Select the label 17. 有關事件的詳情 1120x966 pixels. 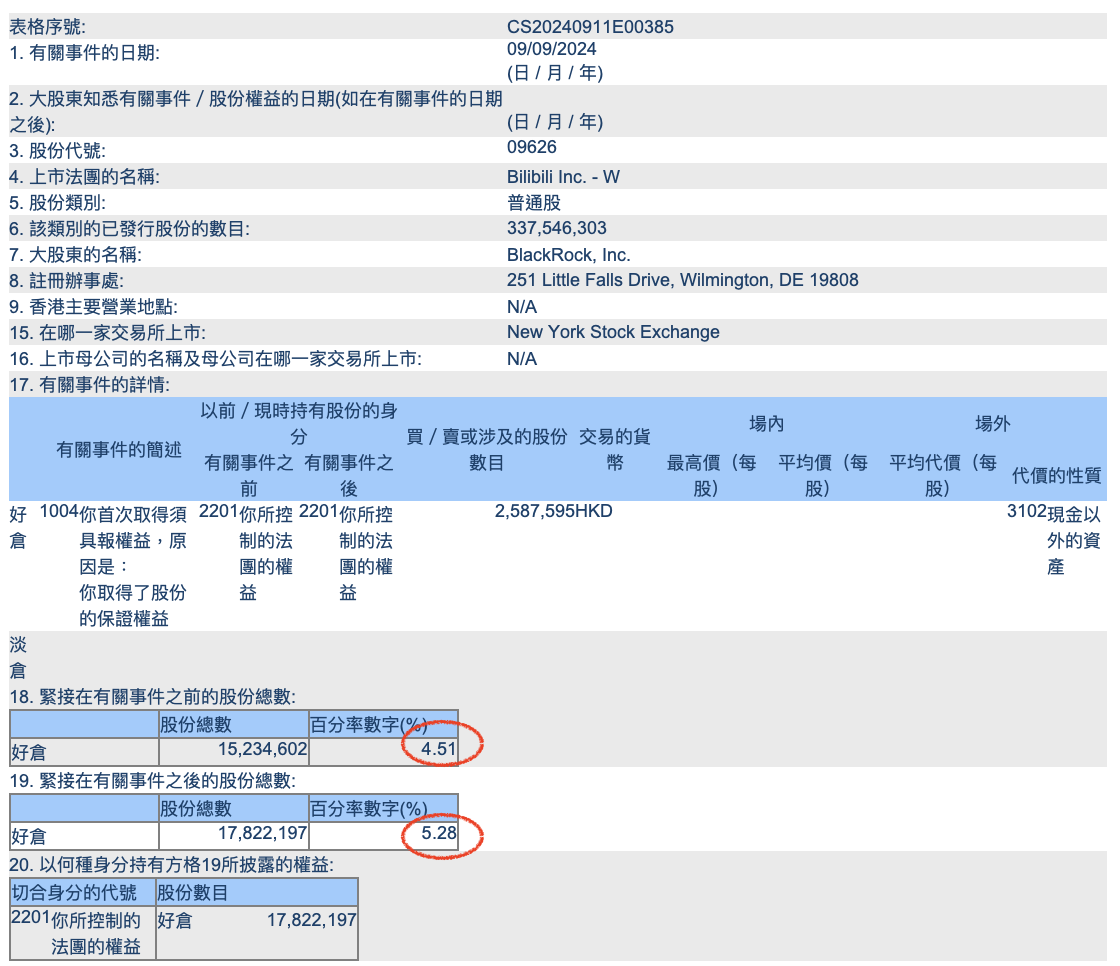click(89, 384)
